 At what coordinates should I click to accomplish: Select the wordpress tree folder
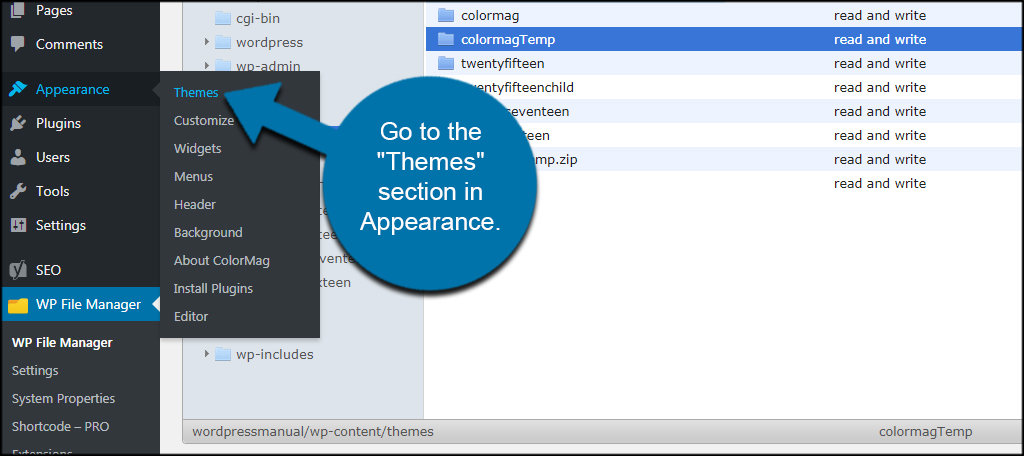pos(269,42)
